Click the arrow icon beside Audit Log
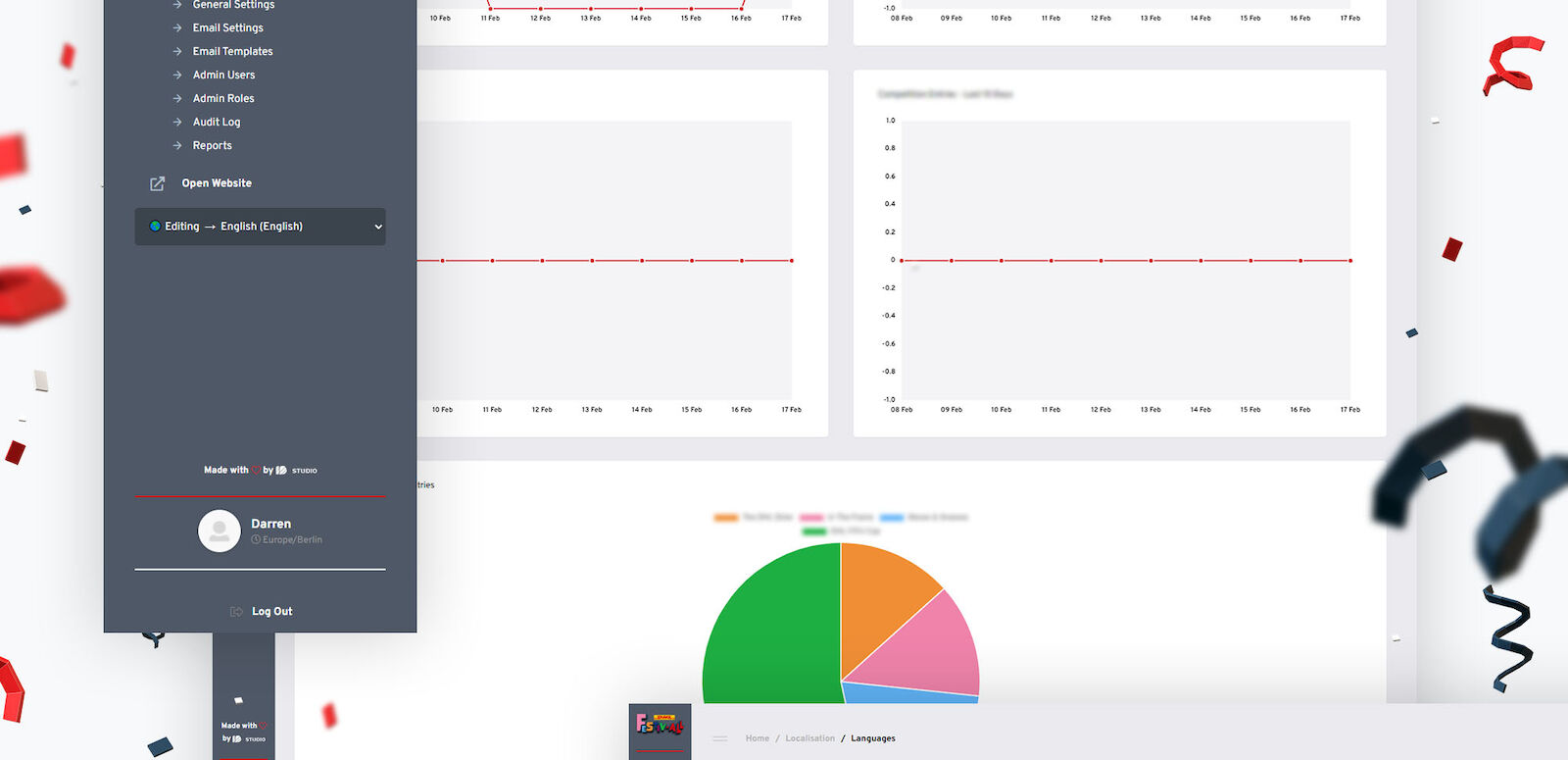1568x760 pixels. click(x=177, y=123)
